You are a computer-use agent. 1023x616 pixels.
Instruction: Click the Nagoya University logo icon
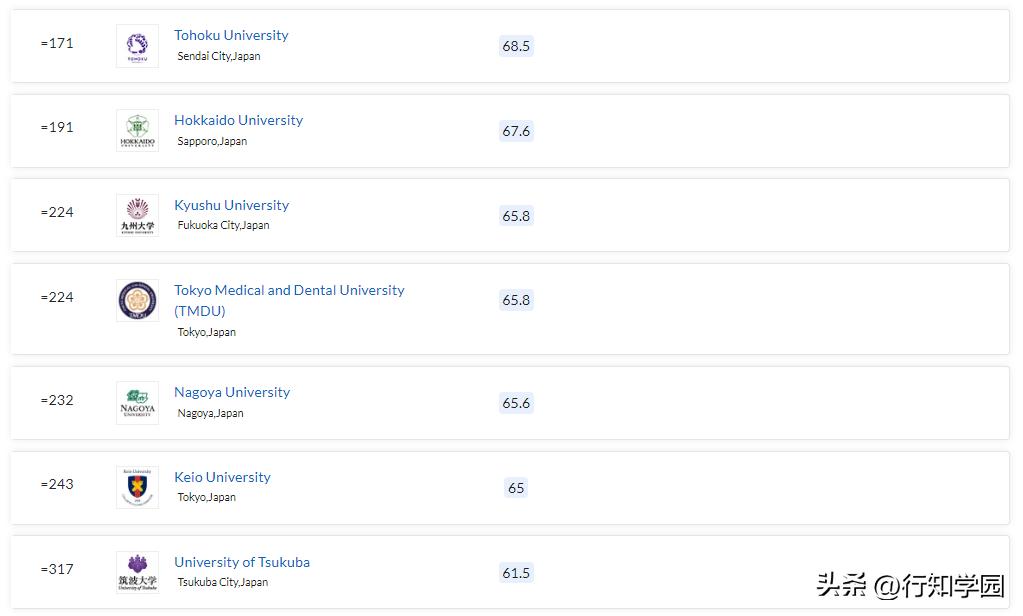137,403
